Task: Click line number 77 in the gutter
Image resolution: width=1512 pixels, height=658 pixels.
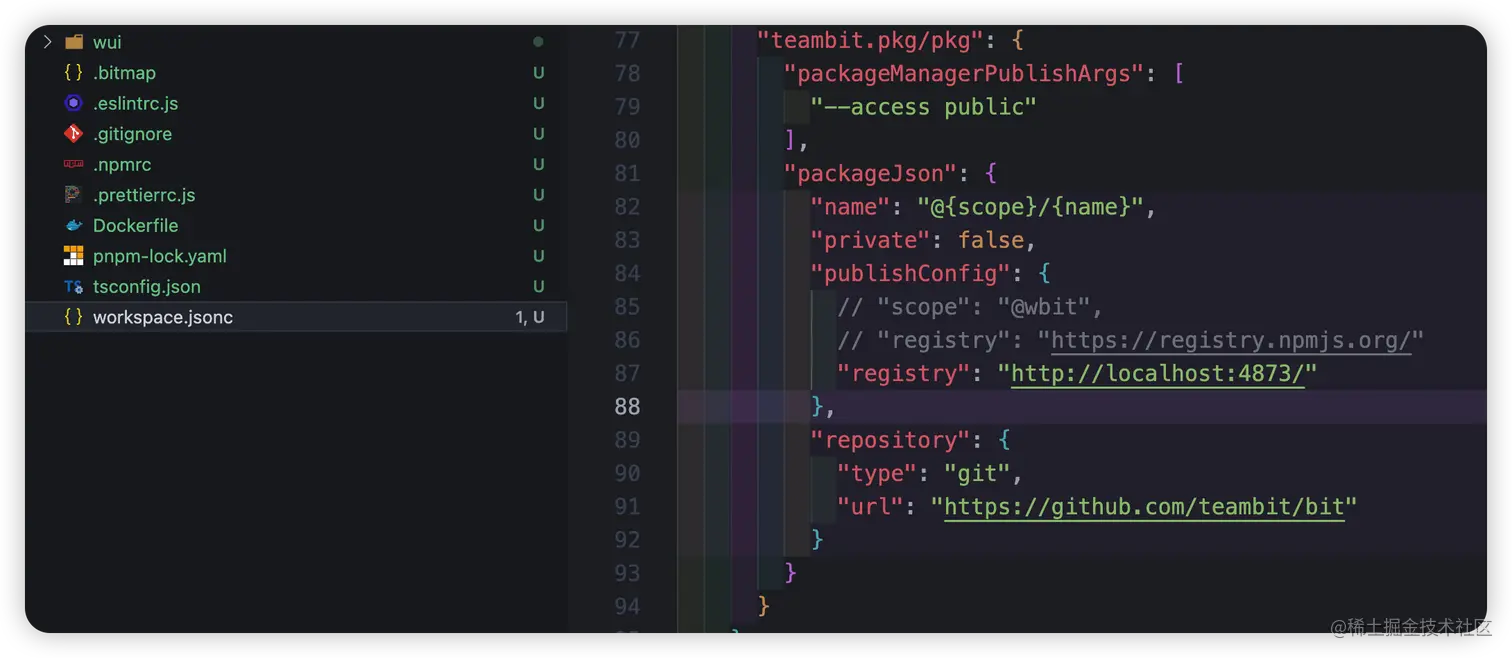Action: point(627,40)
